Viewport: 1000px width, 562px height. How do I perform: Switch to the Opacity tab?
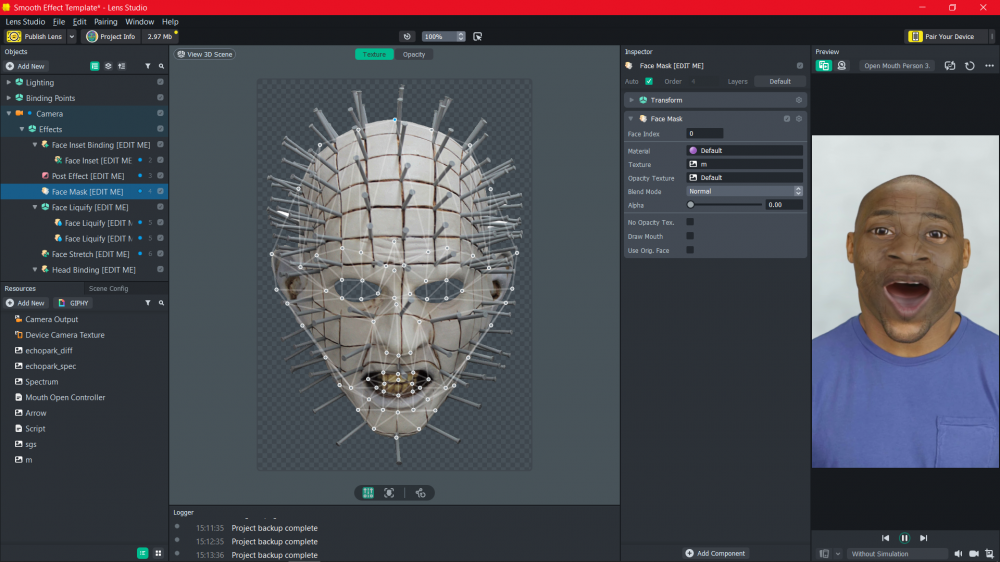pyautogui.click(x=413, y=54)
